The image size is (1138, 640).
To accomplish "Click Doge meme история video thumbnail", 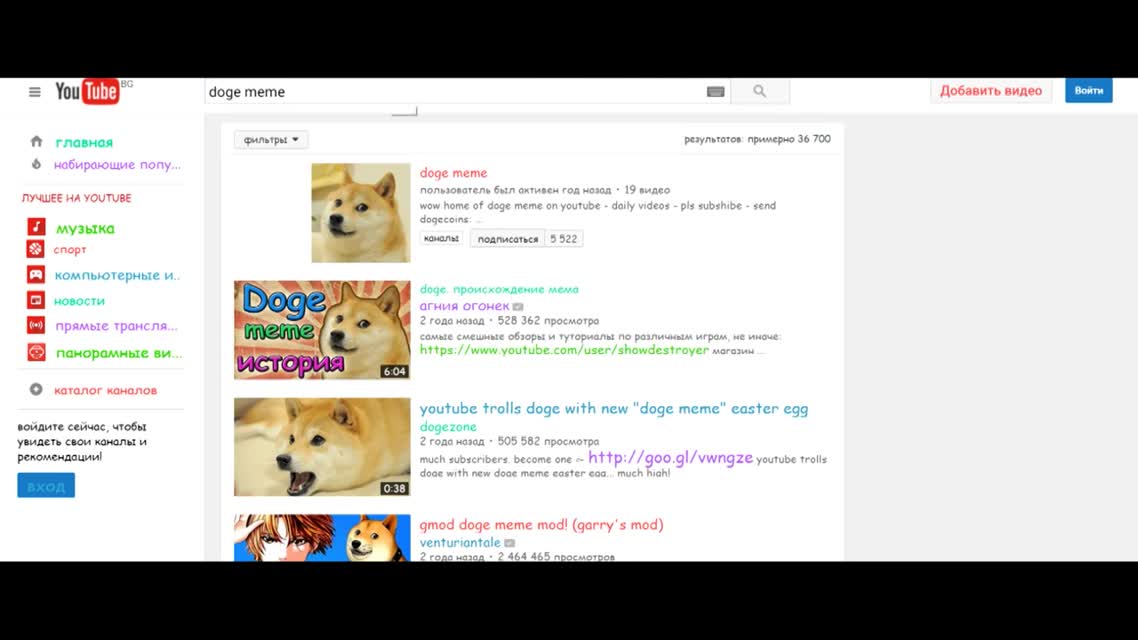I will coord(322,330).
